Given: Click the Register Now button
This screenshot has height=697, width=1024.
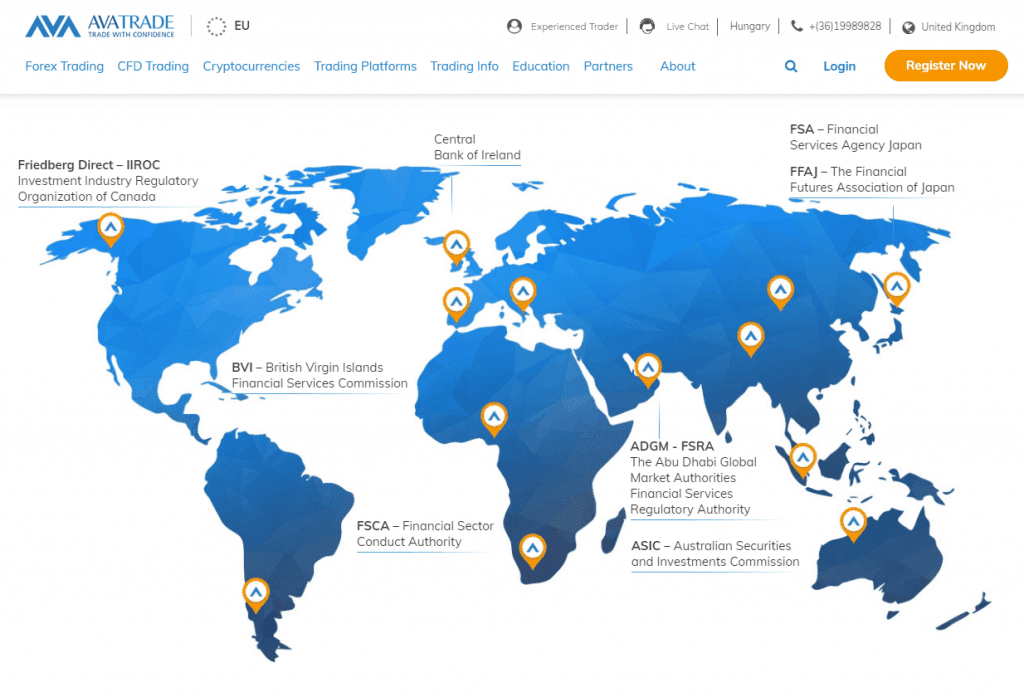Looking at the screenshot, I should 945,66.
